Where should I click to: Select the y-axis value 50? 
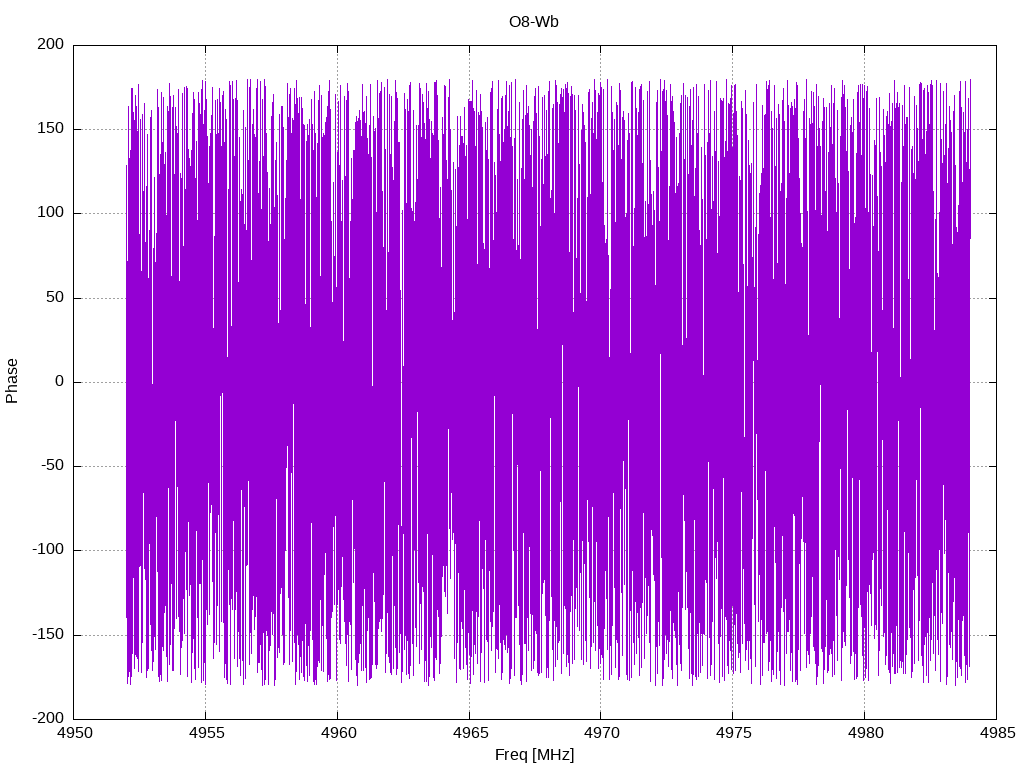point(56,297)
